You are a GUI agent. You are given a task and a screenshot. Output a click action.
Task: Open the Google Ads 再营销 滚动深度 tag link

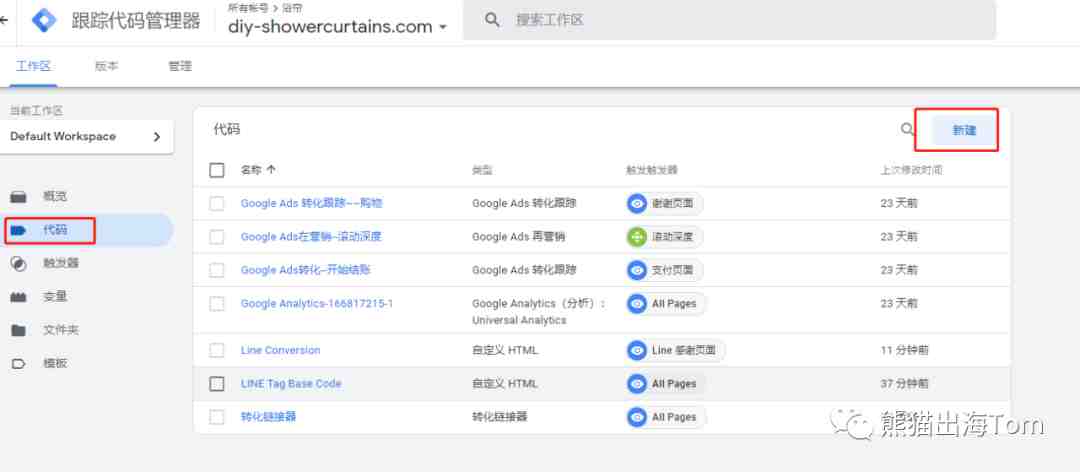tap(311, 237)
